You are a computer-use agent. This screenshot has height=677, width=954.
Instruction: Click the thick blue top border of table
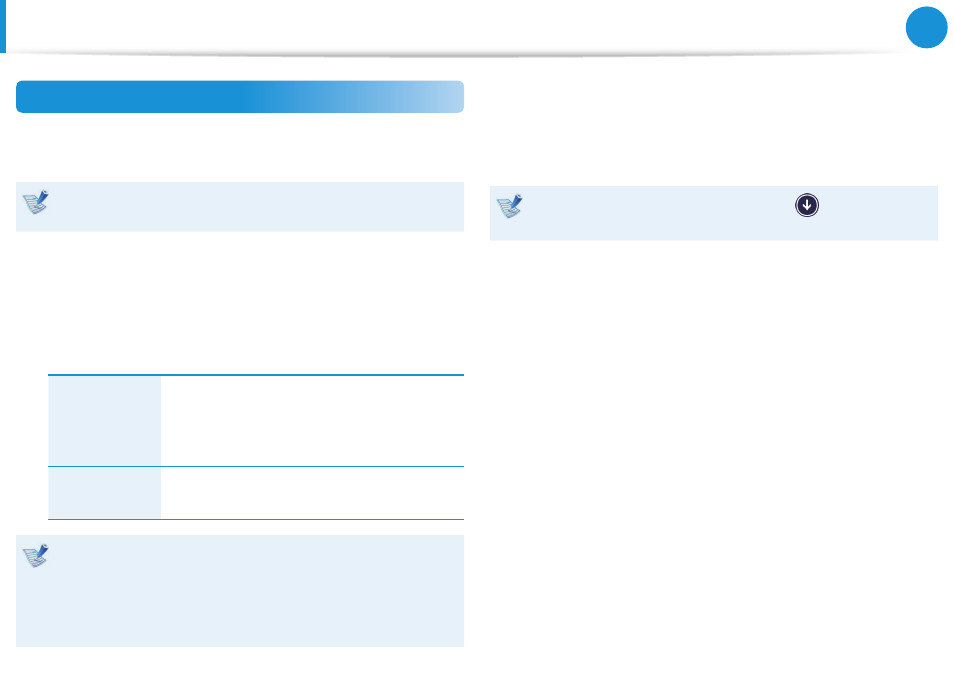256,375
